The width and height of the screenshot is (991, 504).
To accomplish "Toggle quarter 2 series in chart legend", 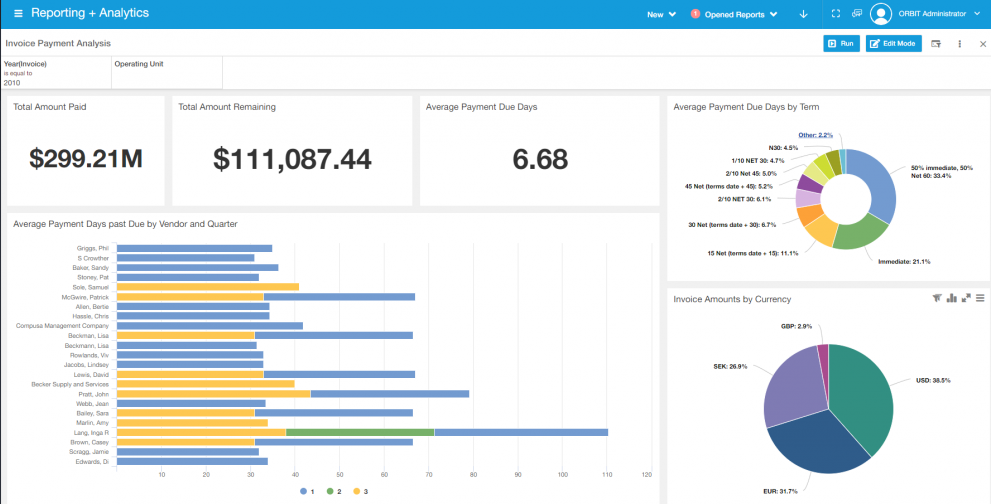I will [335, 492].
